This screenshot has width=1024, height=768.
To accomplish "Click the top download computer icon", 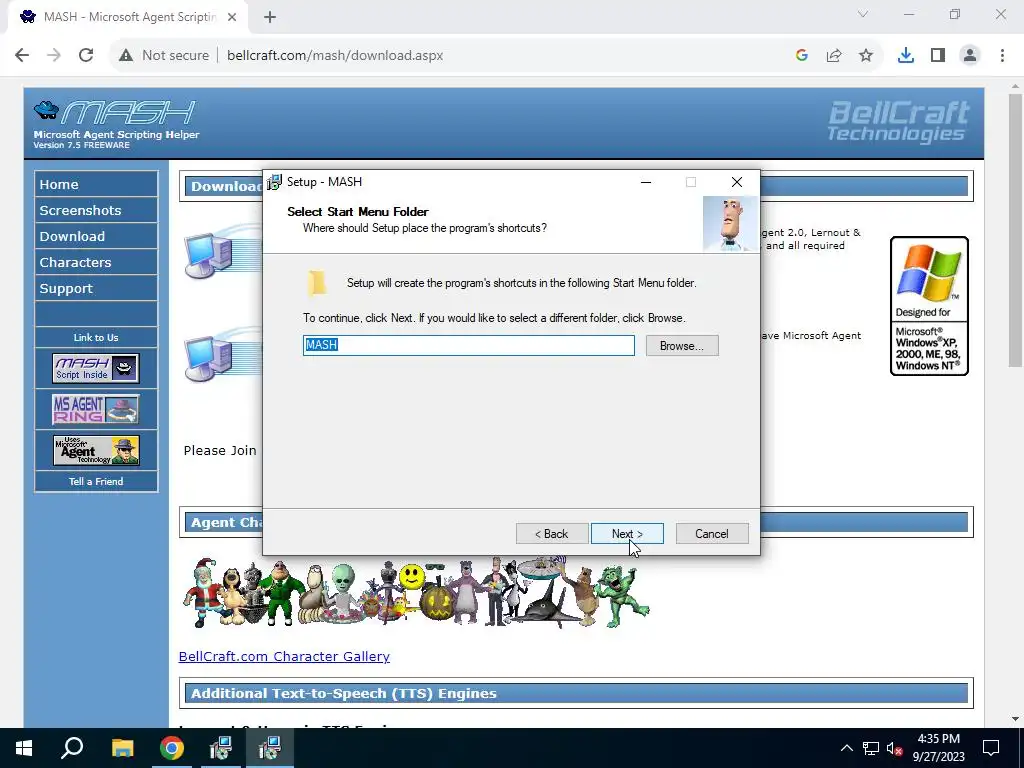I will point(209,251).
